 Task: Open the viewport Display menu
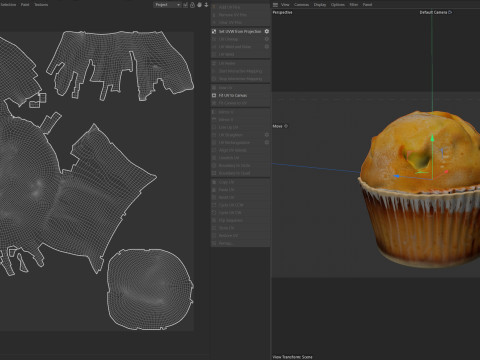point(320,5)
